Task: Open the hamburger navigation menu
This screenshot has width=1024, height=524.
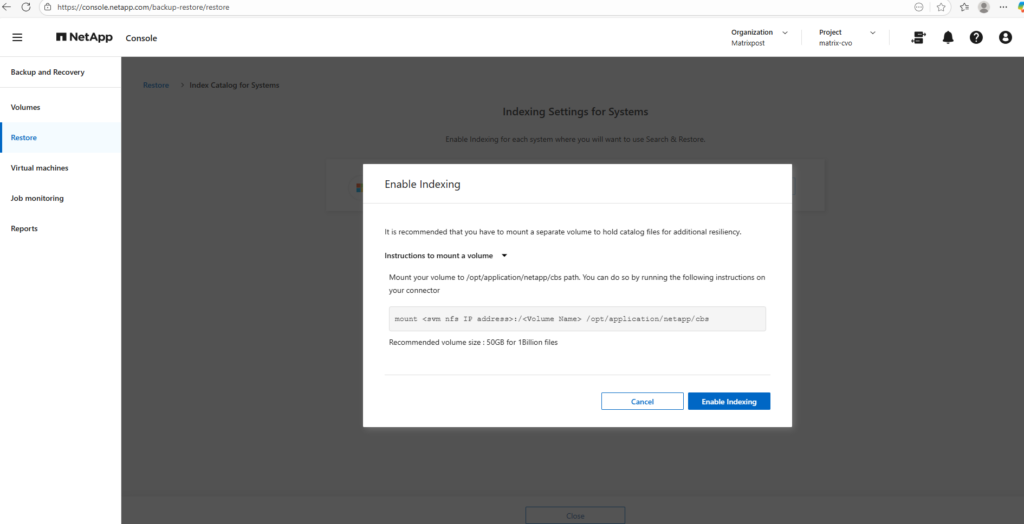Action: point(18,38)
